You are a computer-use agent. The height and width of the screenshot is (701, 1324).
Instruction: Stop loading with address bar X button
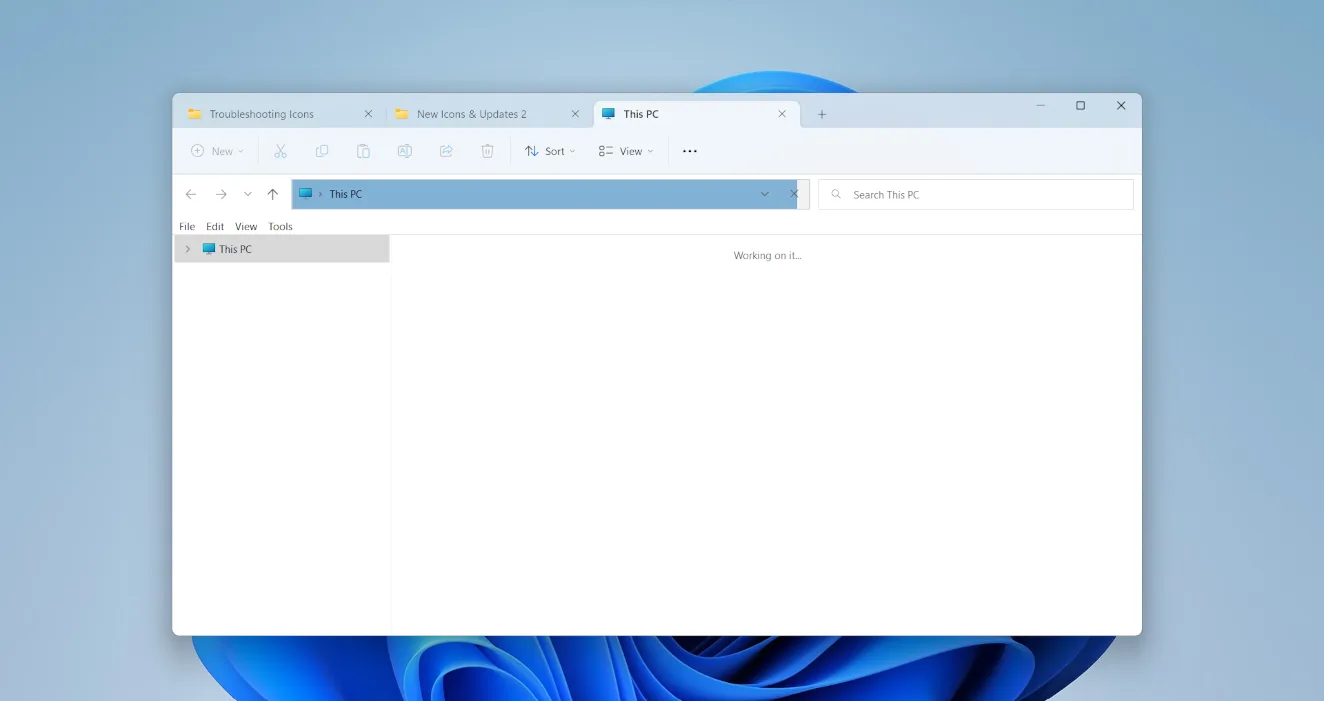pyautogui.click(x=794, y=194)
